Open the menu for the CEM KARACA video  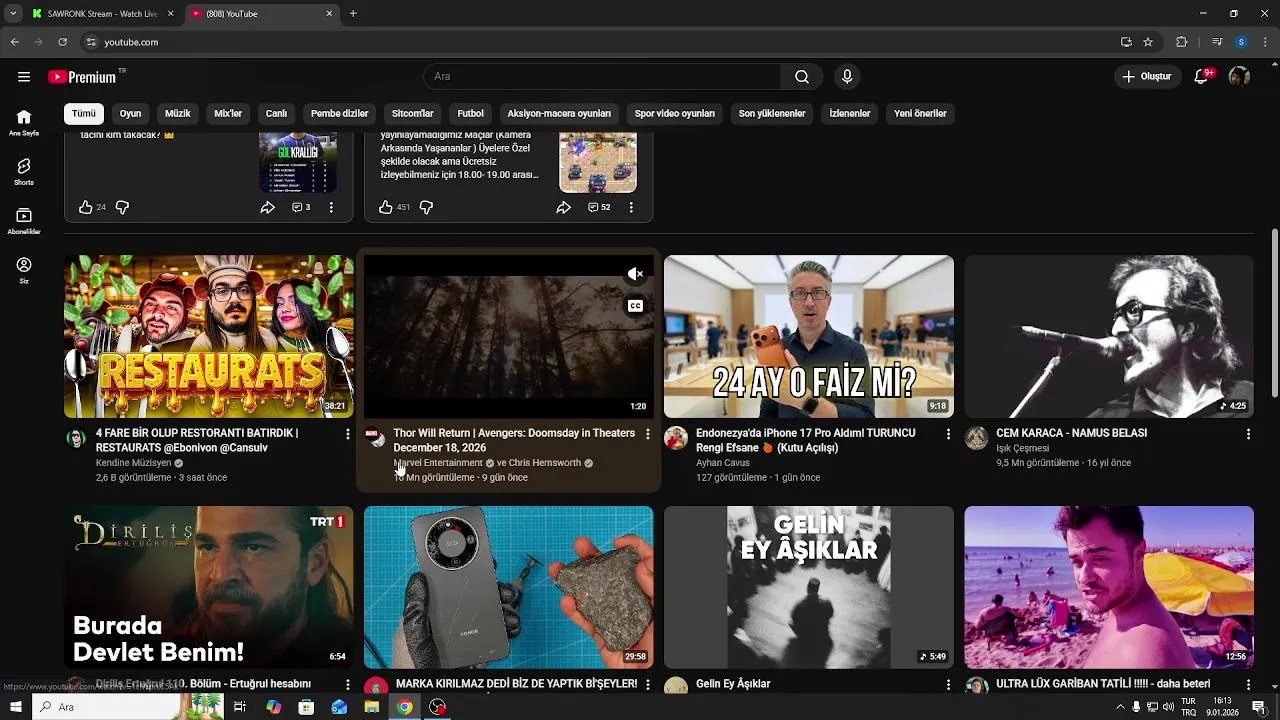1248,434
